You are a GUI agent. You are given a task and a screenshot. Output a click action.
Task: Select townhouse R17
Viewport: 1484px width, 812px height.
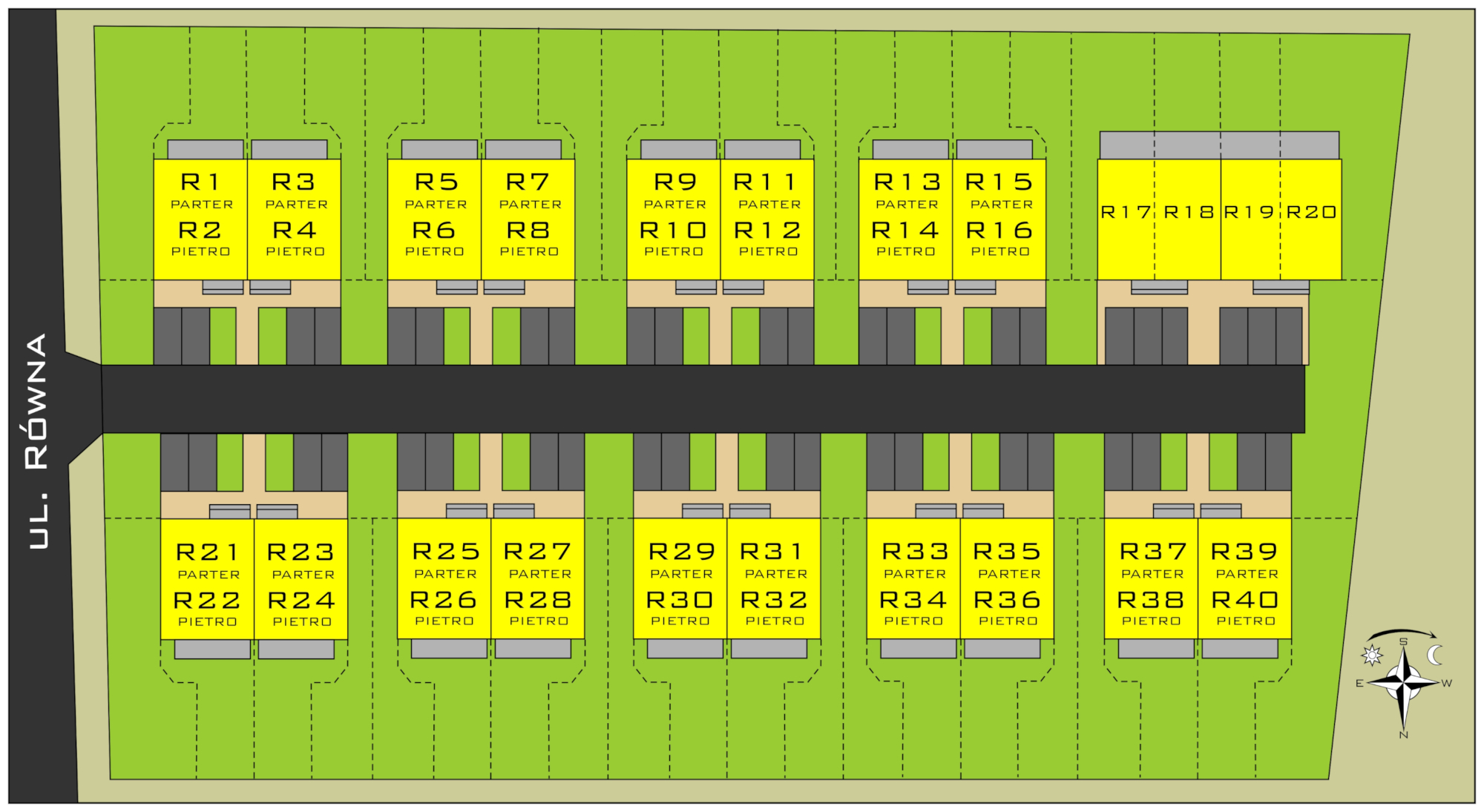coord(1126,212)
